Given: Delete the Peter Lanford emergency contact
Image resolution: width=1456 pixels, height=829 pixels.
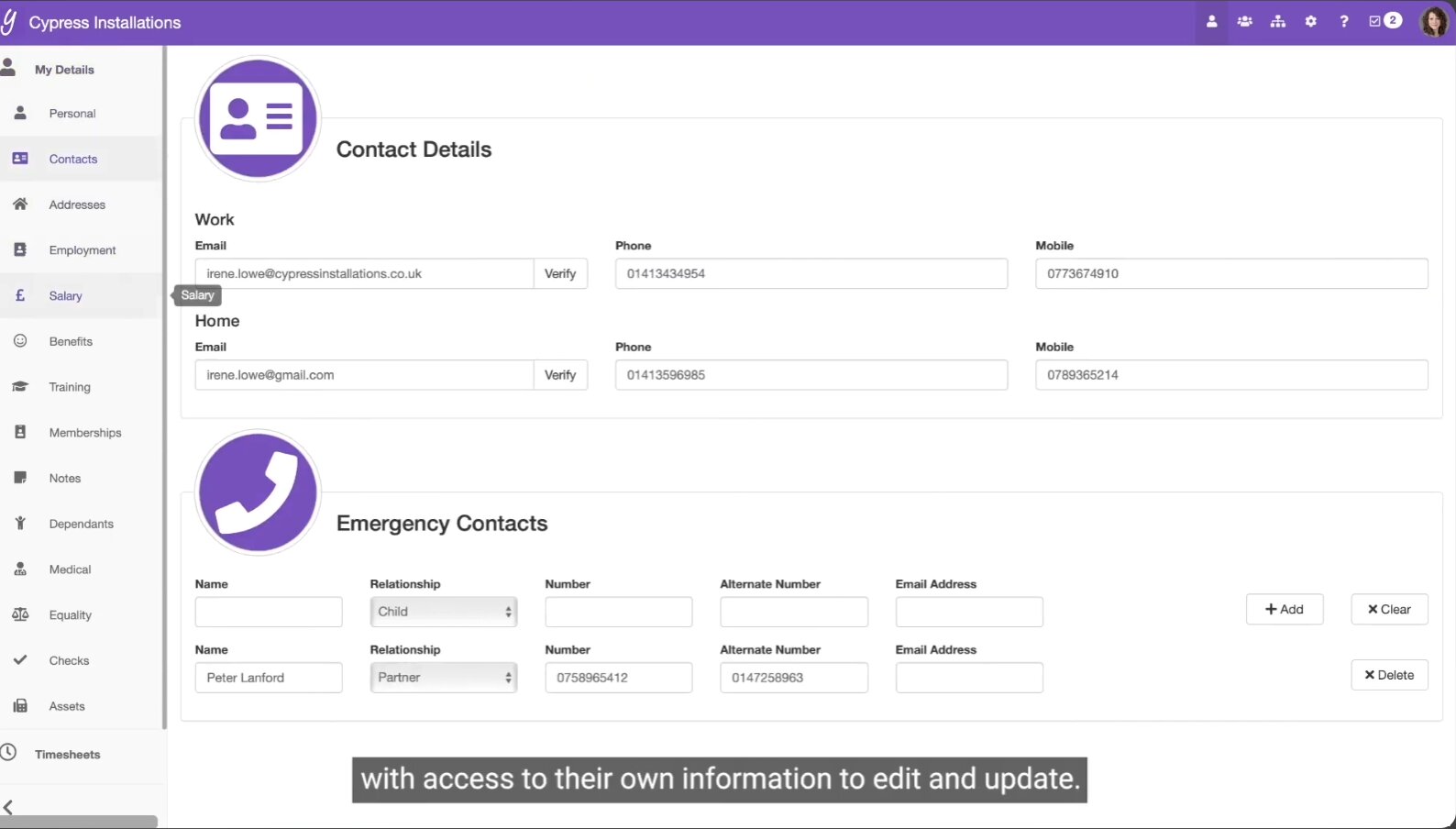Looking at the screenshot, I should (x=1389, y=676).
